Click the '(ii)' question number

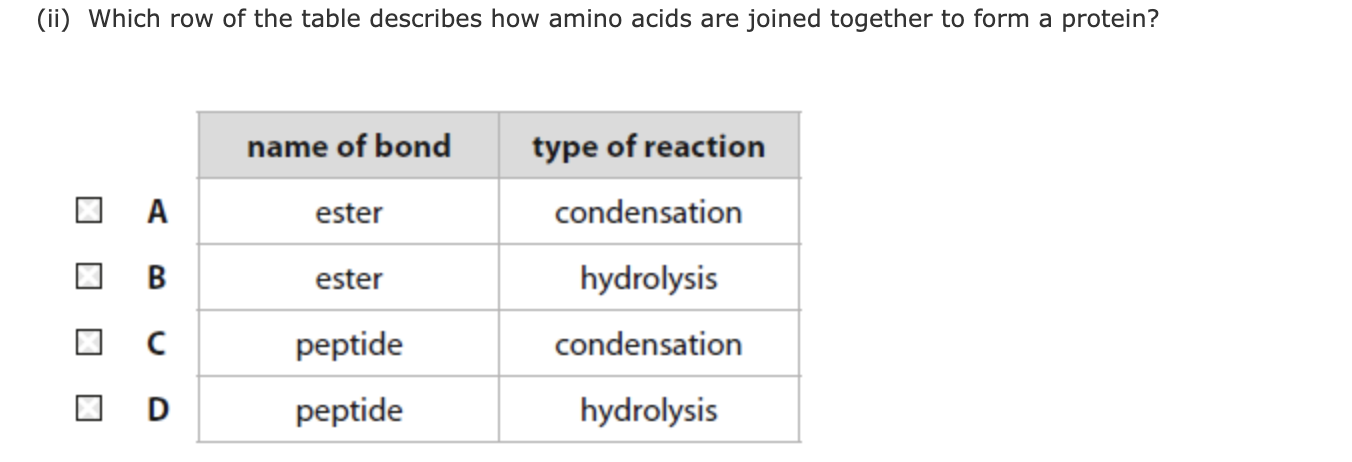56,19
